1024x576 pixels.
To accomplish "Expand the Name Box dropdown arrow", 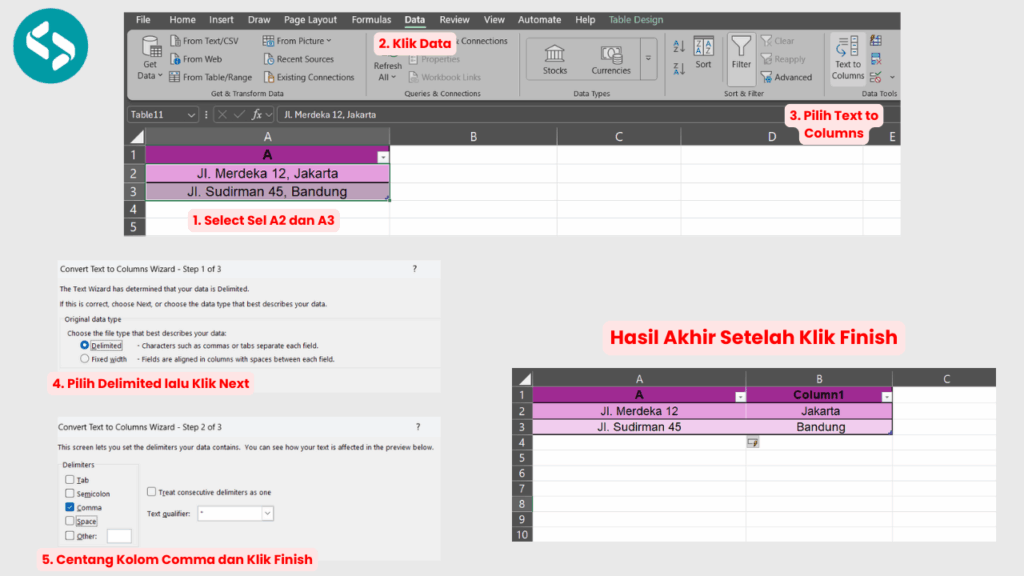I will 191,115.
